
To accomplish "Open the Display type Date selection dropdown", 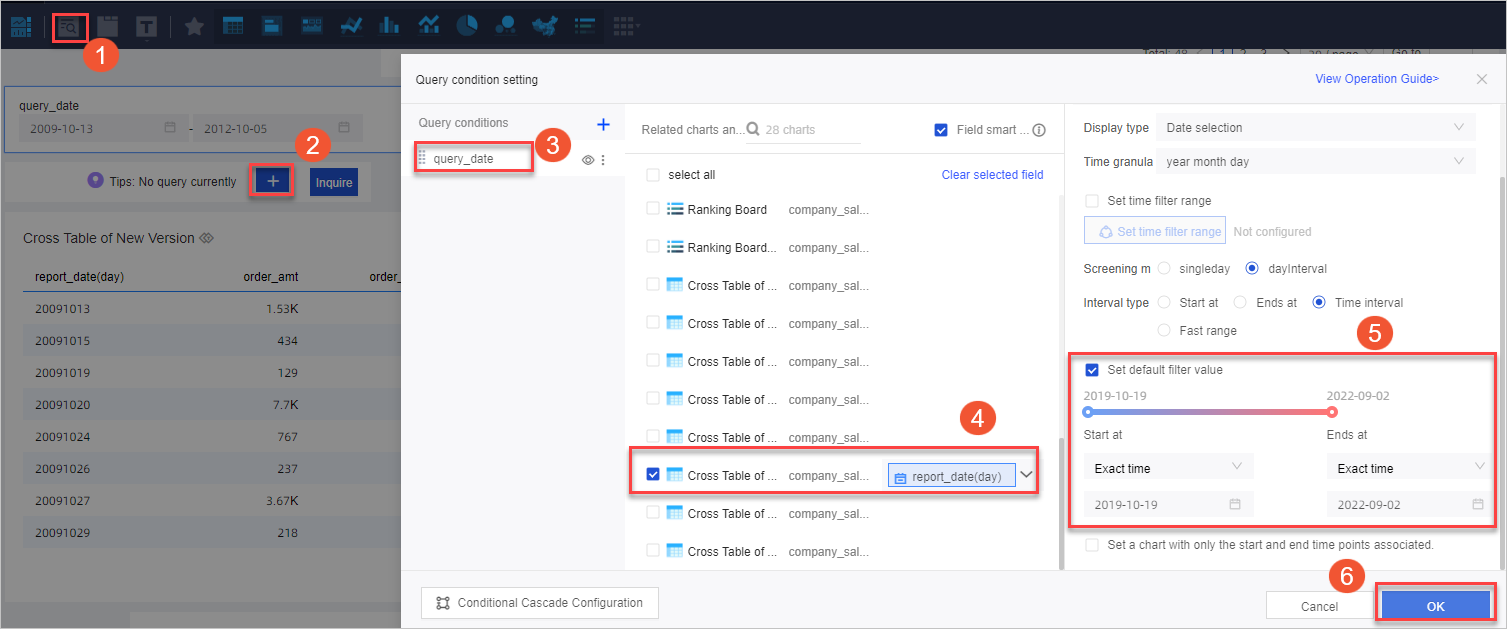I will (x=1315, y=128).
